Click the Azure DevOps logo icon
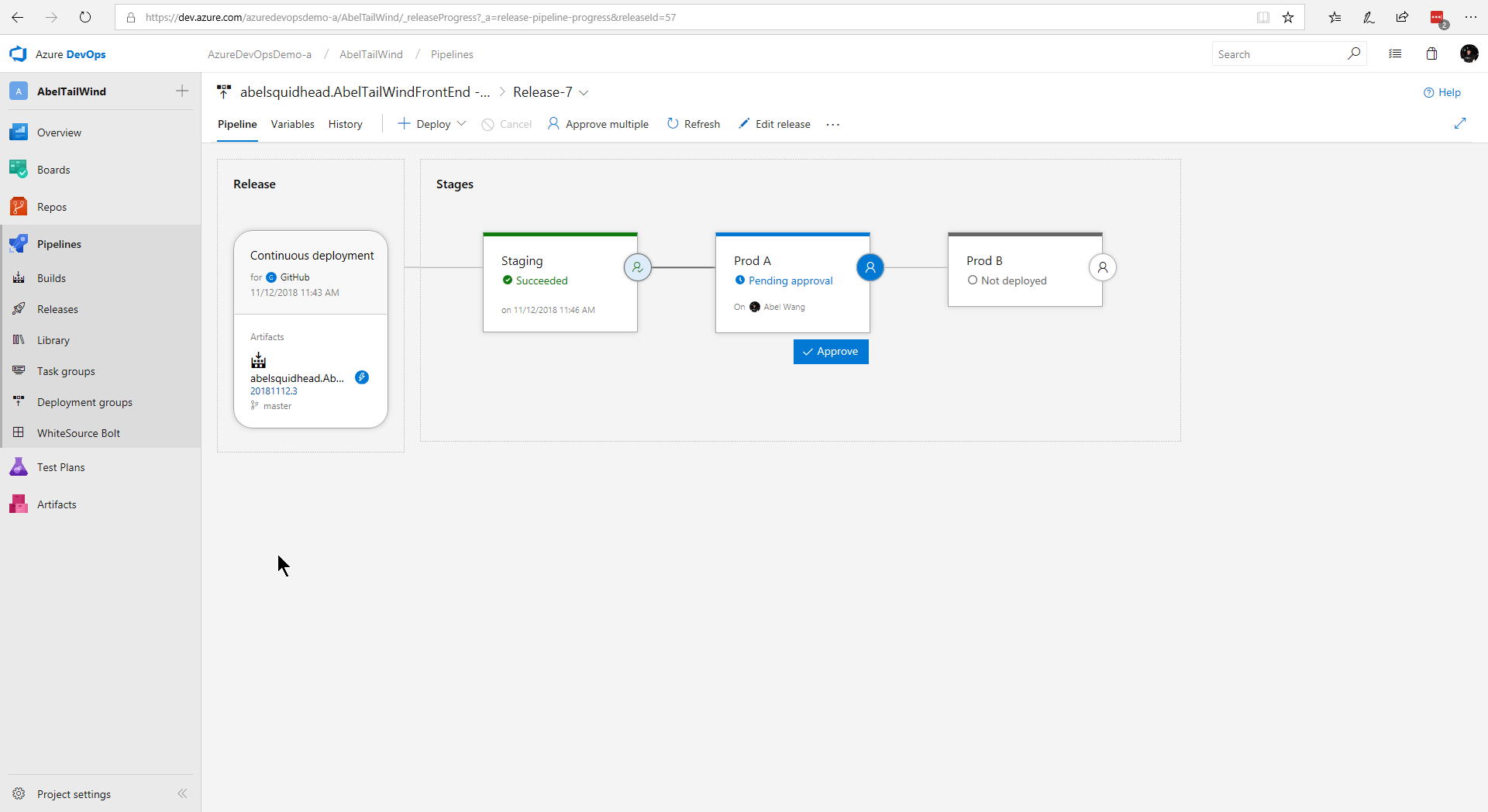Screen dimensions: 1488x812 [18, 54]
